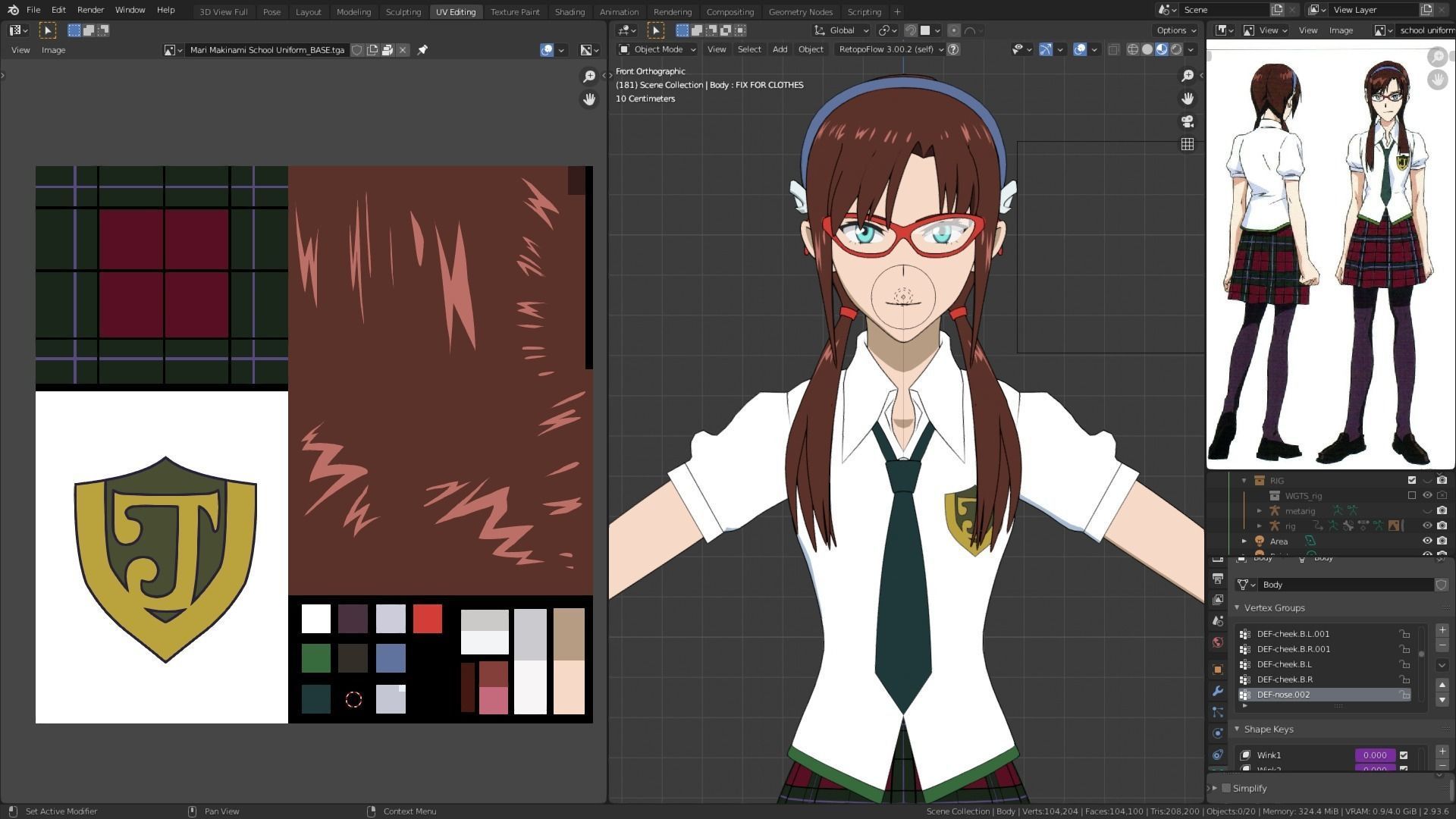The height and width of the screenshot is (819, 1456).
Task: Open RetopoFlow 3.00.2 dropdown
Action: click(890, 49)
